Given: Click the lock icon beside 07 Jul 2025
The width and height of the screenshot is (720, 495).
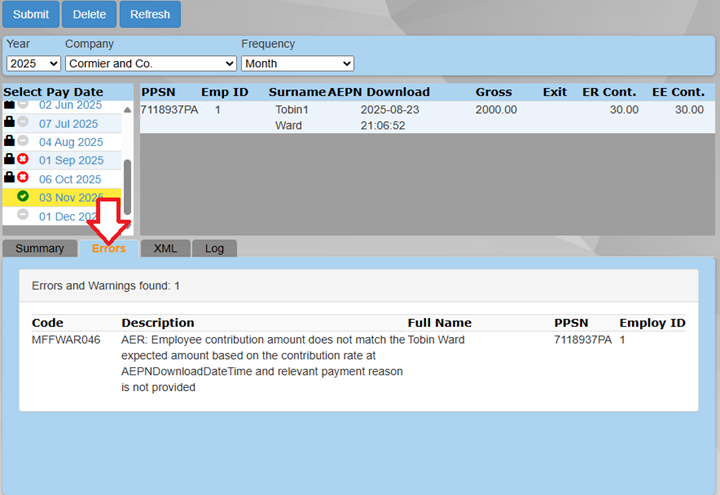Looking at the screenshot, I should [x=9, y=123].
